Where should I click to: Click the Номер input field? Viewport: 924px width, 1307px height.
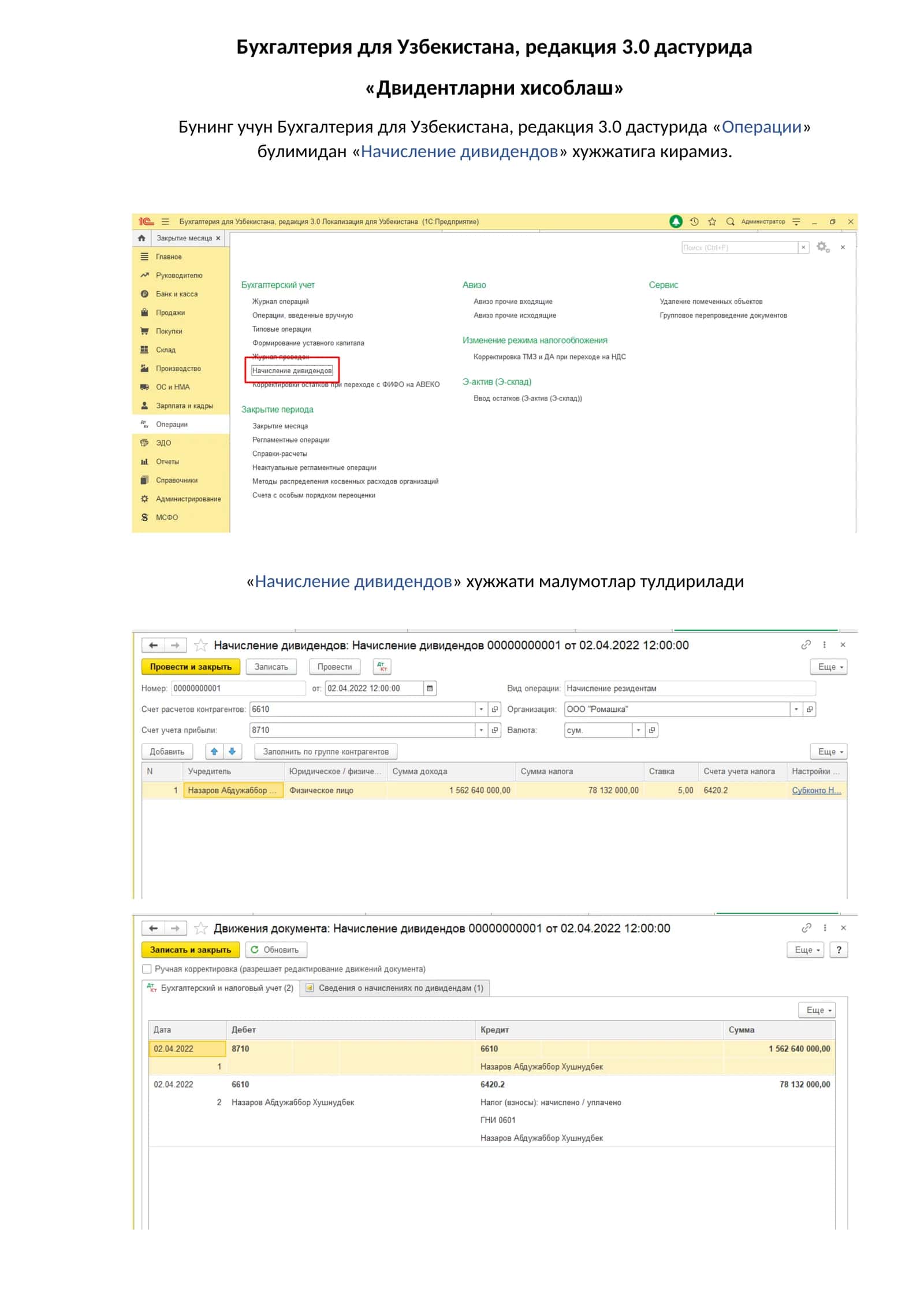238,688
